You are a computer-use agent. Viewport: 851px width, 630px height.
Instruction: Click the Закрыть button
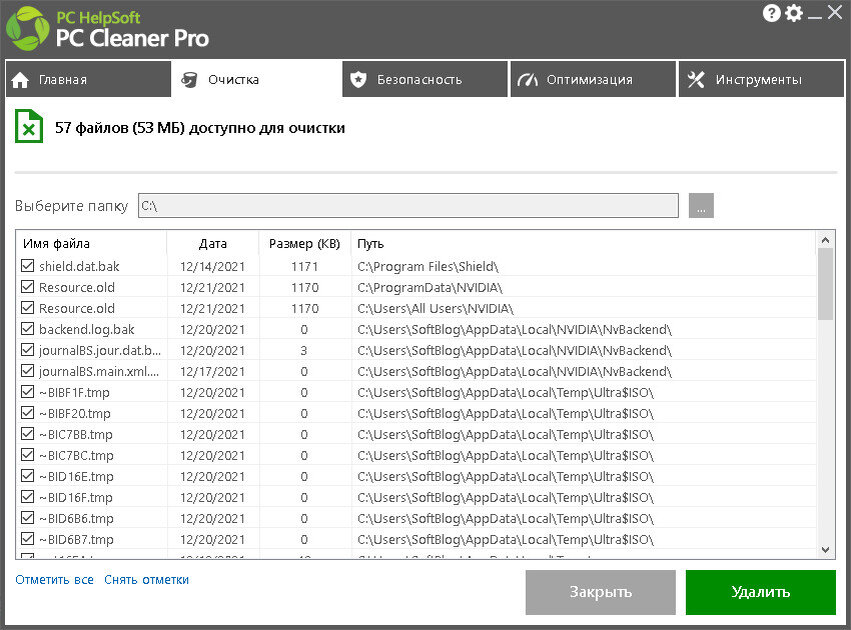pyautogui.click(x=600, y=592)
